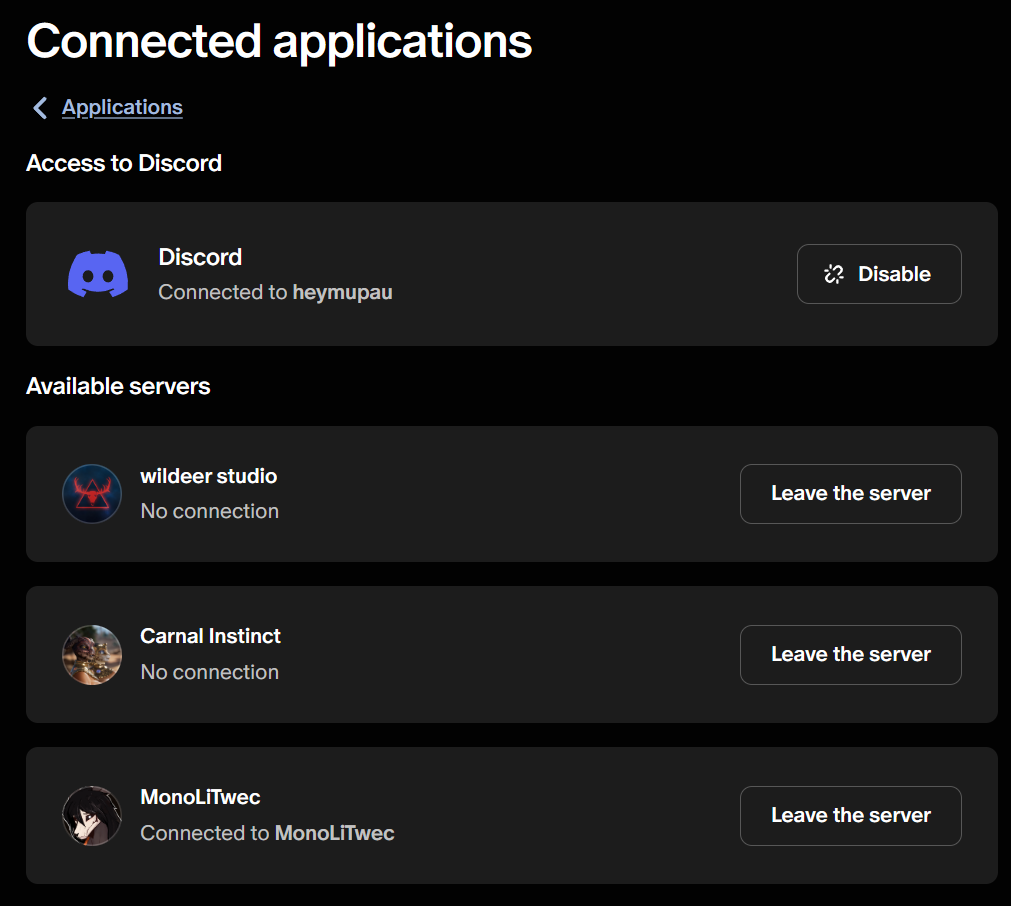Viewport: 1011px width, 906px height.
Task: Click 'No connection' under wildeer studio
Action: (210, 511)
